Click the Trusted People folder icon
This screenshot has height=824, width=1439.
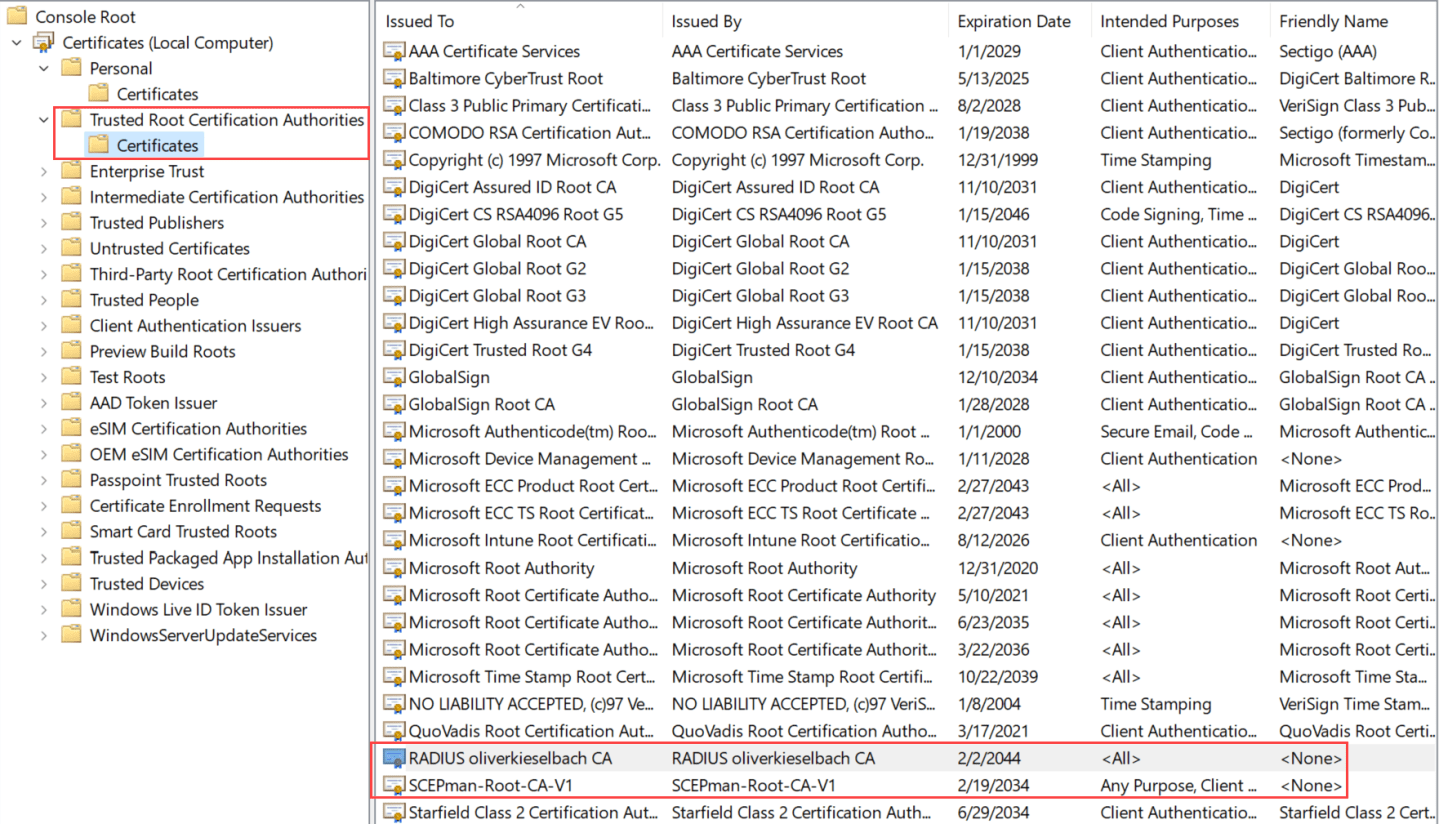click(x=70, y=299)
